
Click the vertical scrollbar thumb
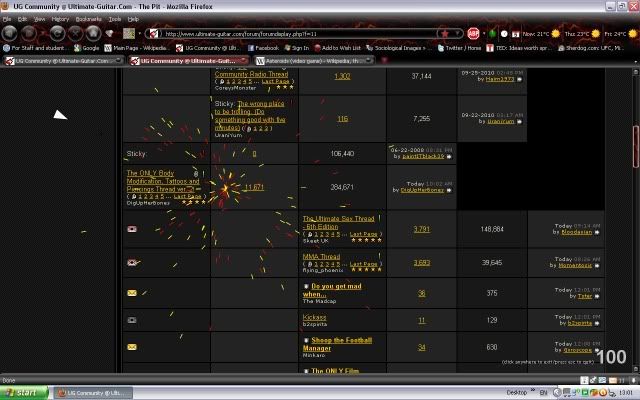click(x=636, y=146)
